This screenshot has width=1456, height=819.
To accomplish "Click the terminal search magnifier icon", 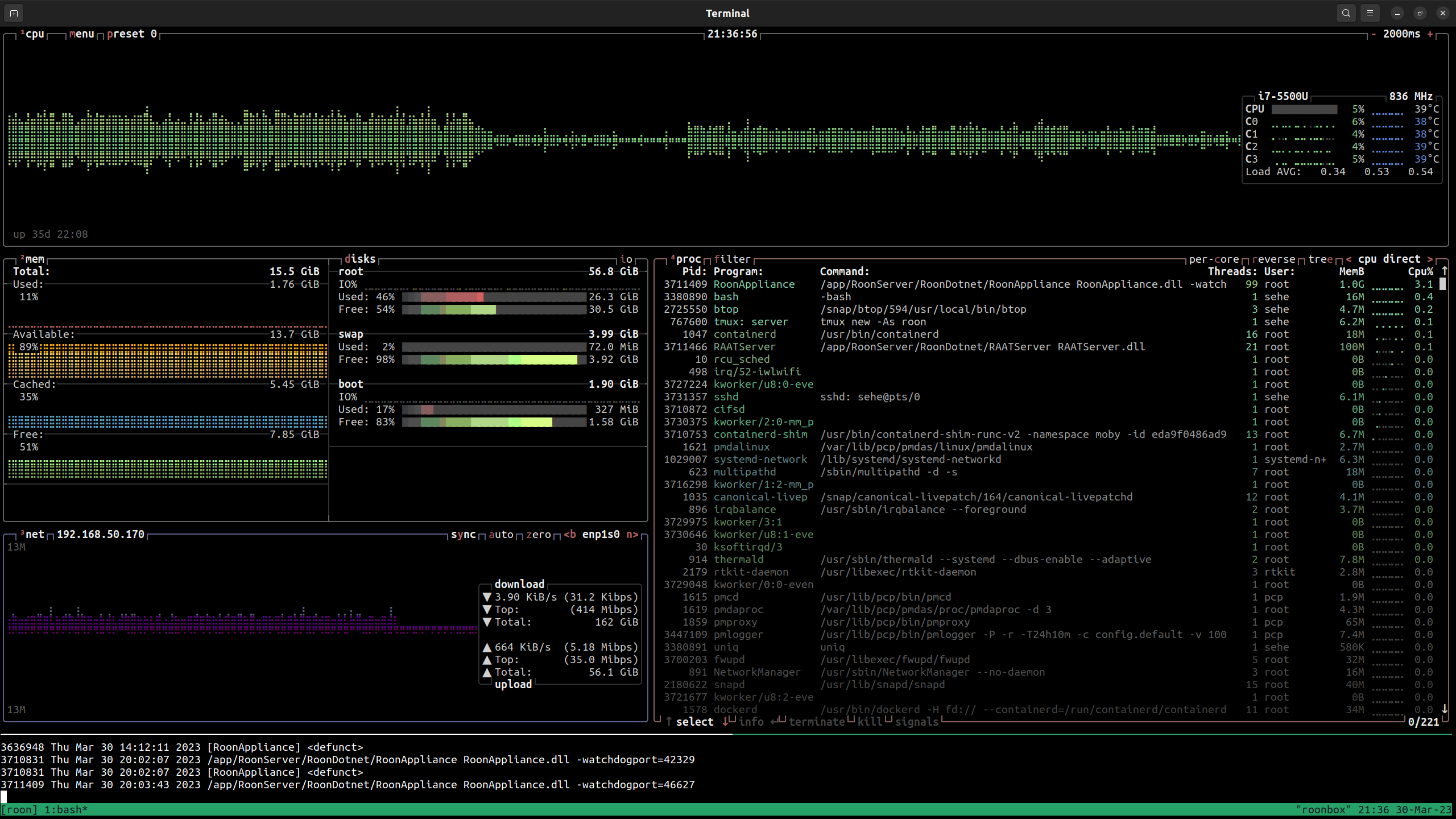I will coord(1346,13).
